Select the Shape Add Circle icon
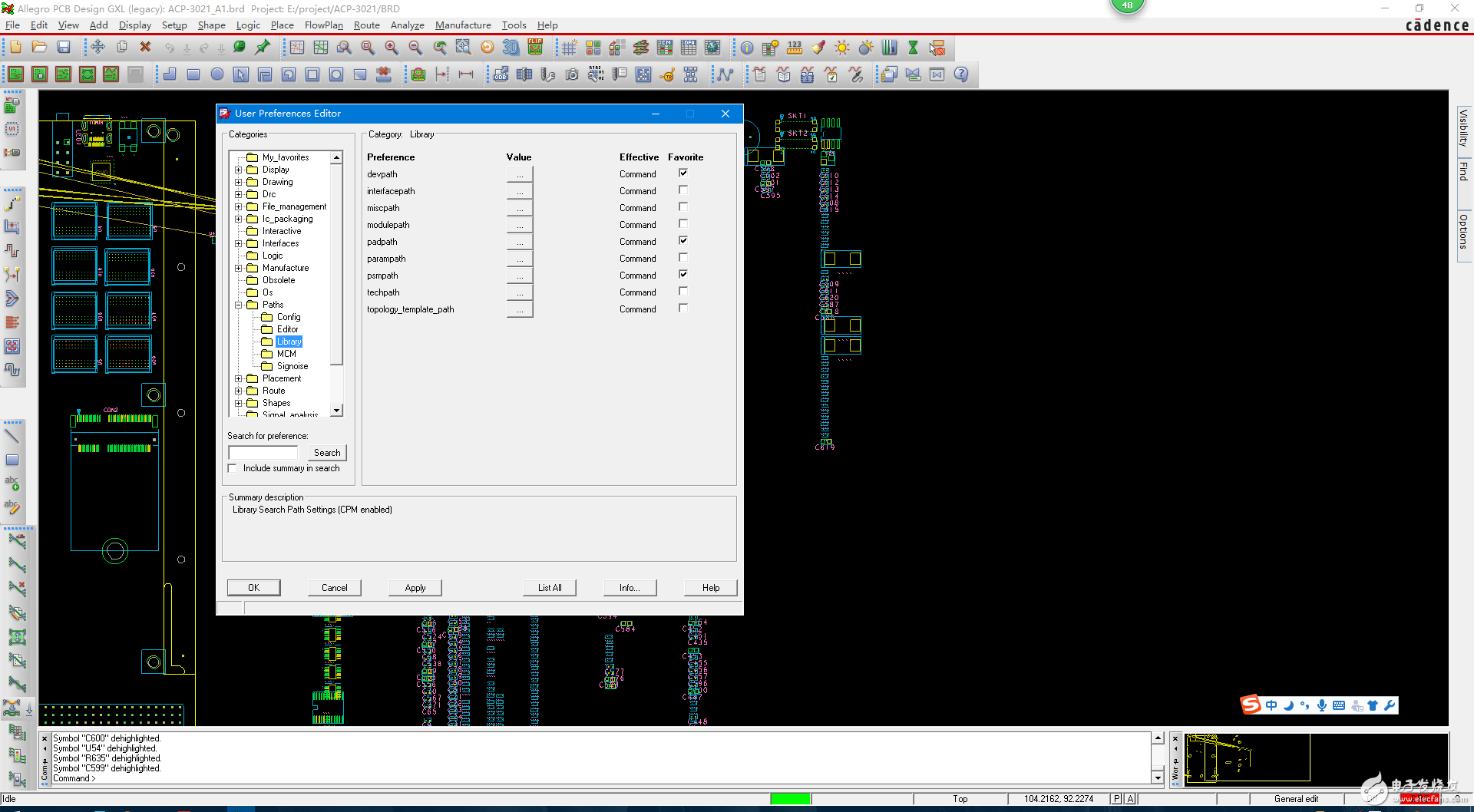Image resolution: width=1474 pixels, height=812 pixels. pos(217,74)
